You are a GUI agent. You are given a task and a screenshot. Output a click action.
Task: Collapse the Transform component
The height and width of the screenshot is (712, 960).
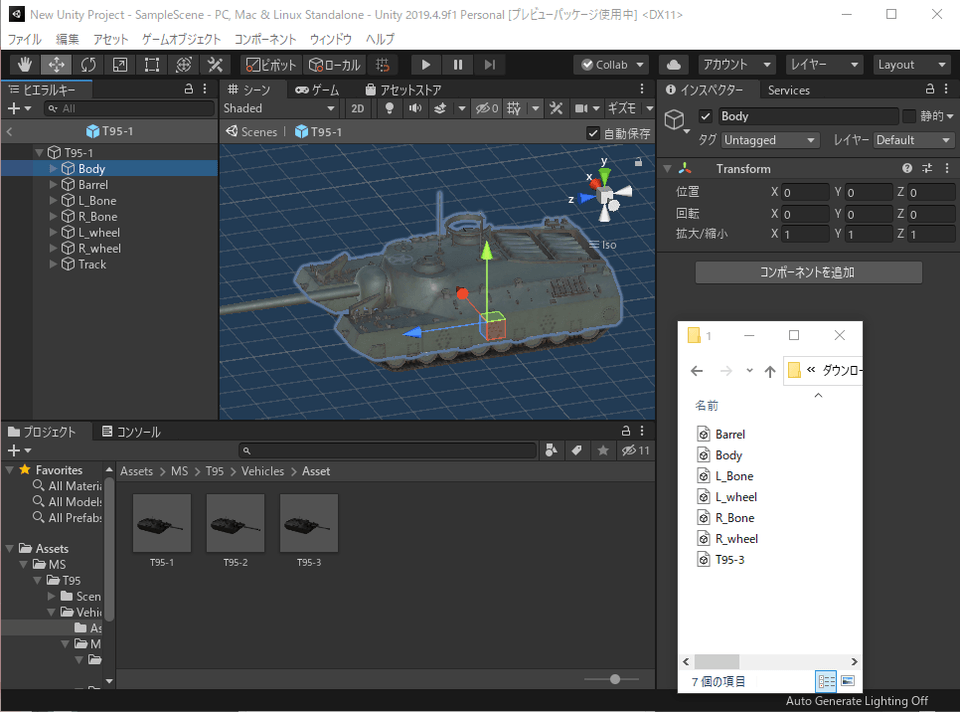point(667,168)
